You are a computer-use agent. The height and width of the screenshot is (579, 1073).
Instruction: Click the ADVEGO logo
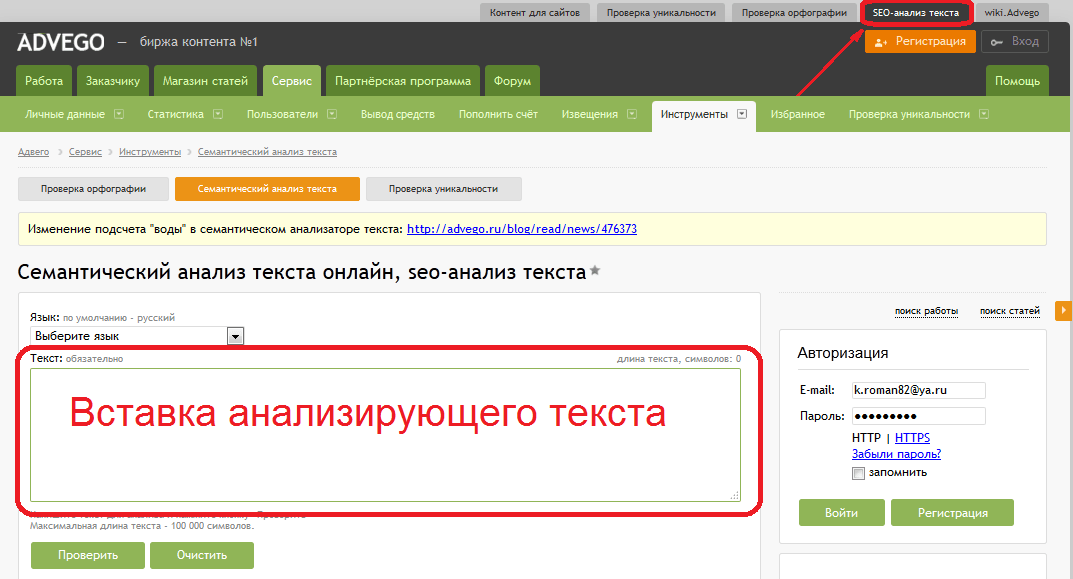[x=61, y=42]
